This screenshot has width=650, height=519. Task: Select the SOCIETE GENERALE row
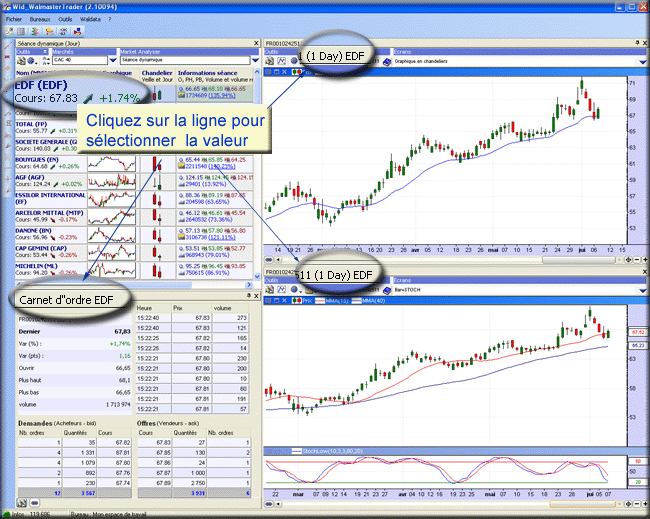[46, 145]
